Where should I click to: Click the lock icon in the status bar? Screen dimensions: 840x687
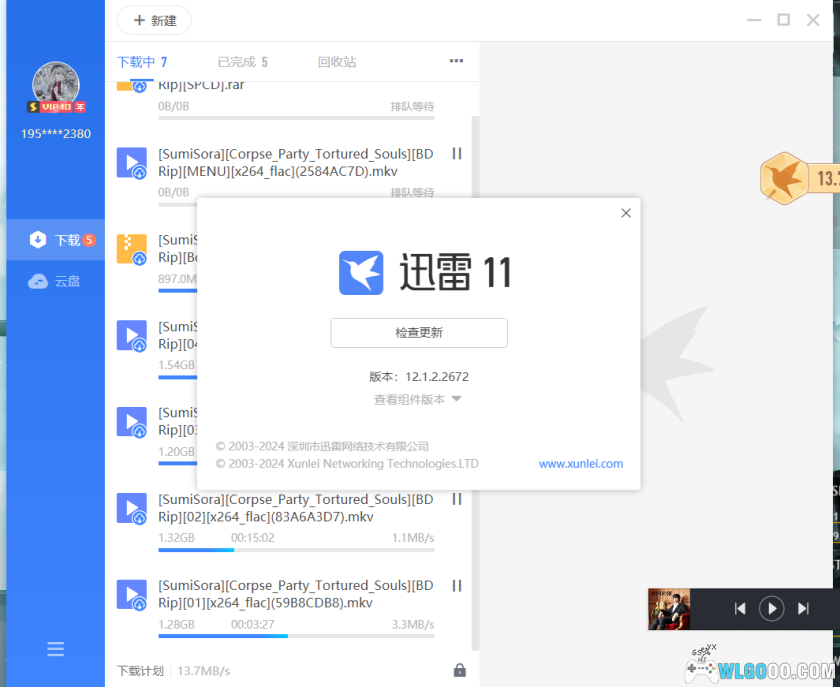(460, 670)
